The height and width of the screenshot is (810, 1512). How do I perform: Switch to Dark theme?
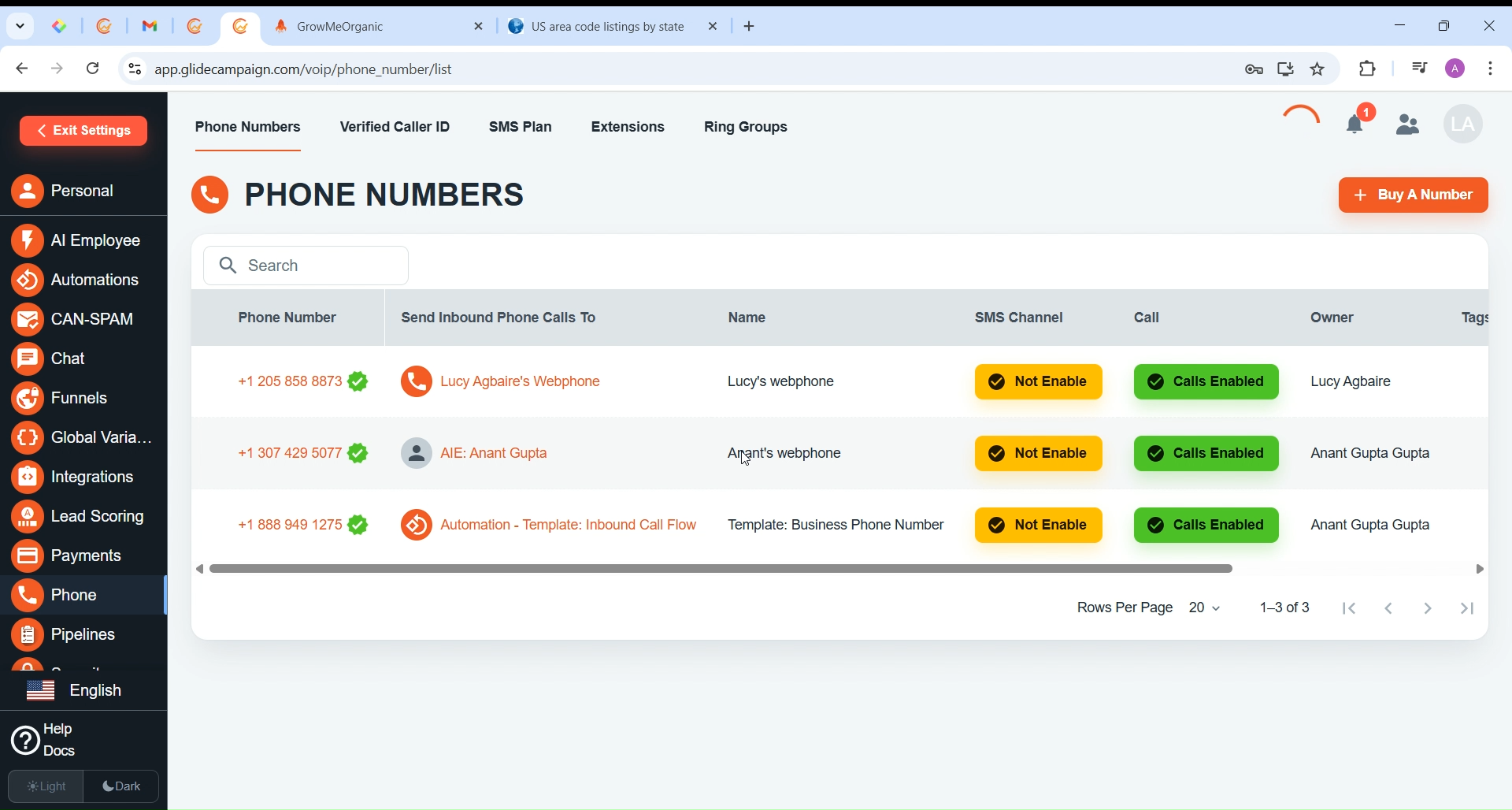tap(122, 786)
